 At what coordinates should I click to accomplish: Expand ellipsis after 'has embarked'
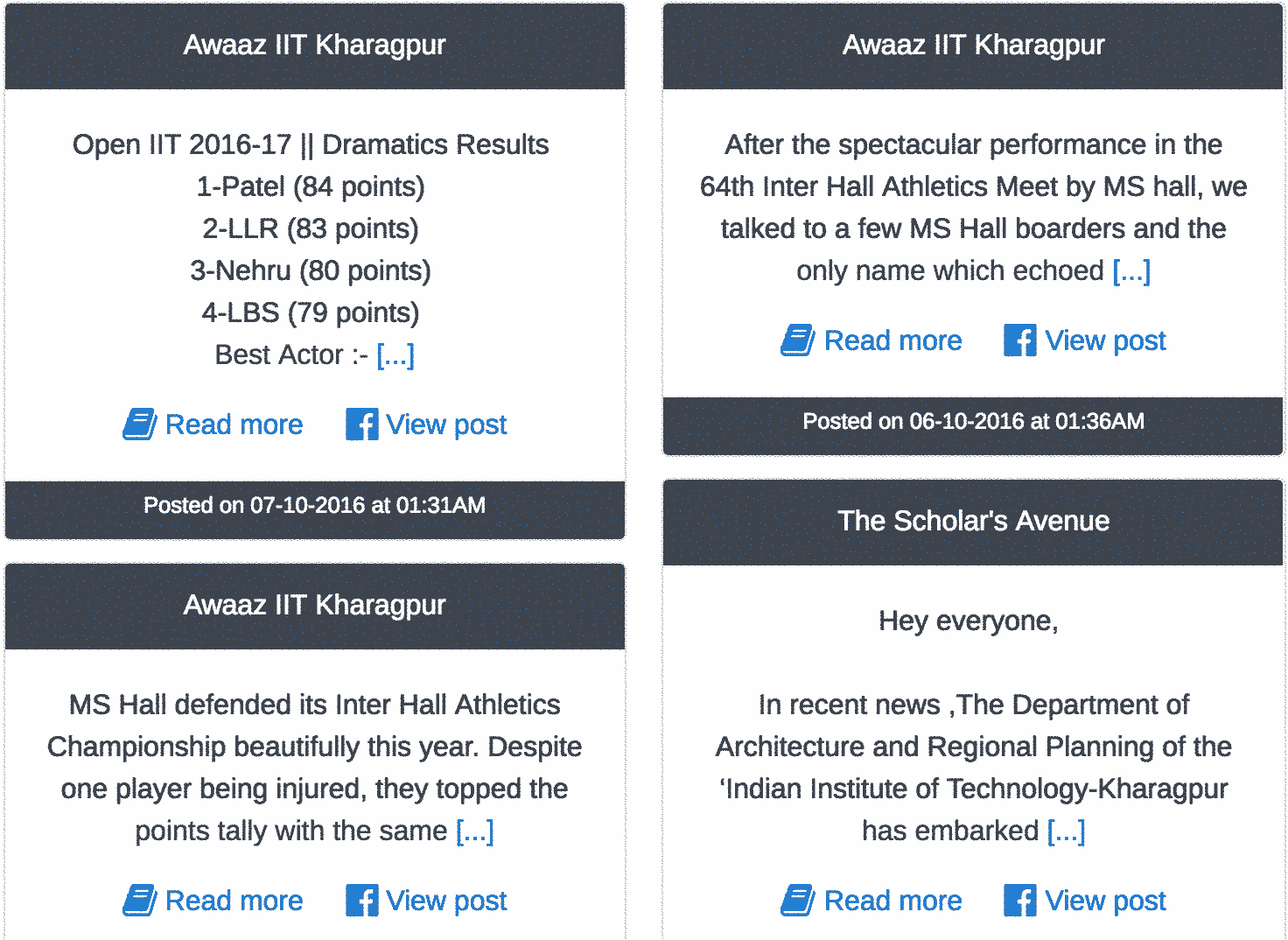[x=1066, y=831]
